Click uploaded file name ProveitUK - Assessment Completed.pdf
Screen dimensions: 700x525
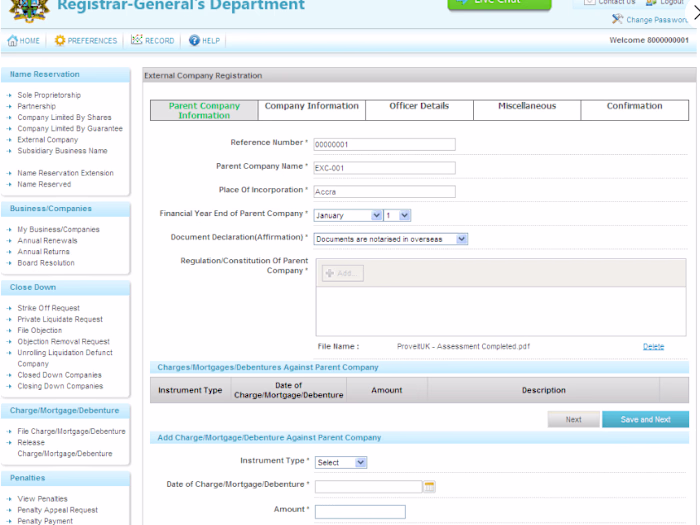(x=463, y=346)
